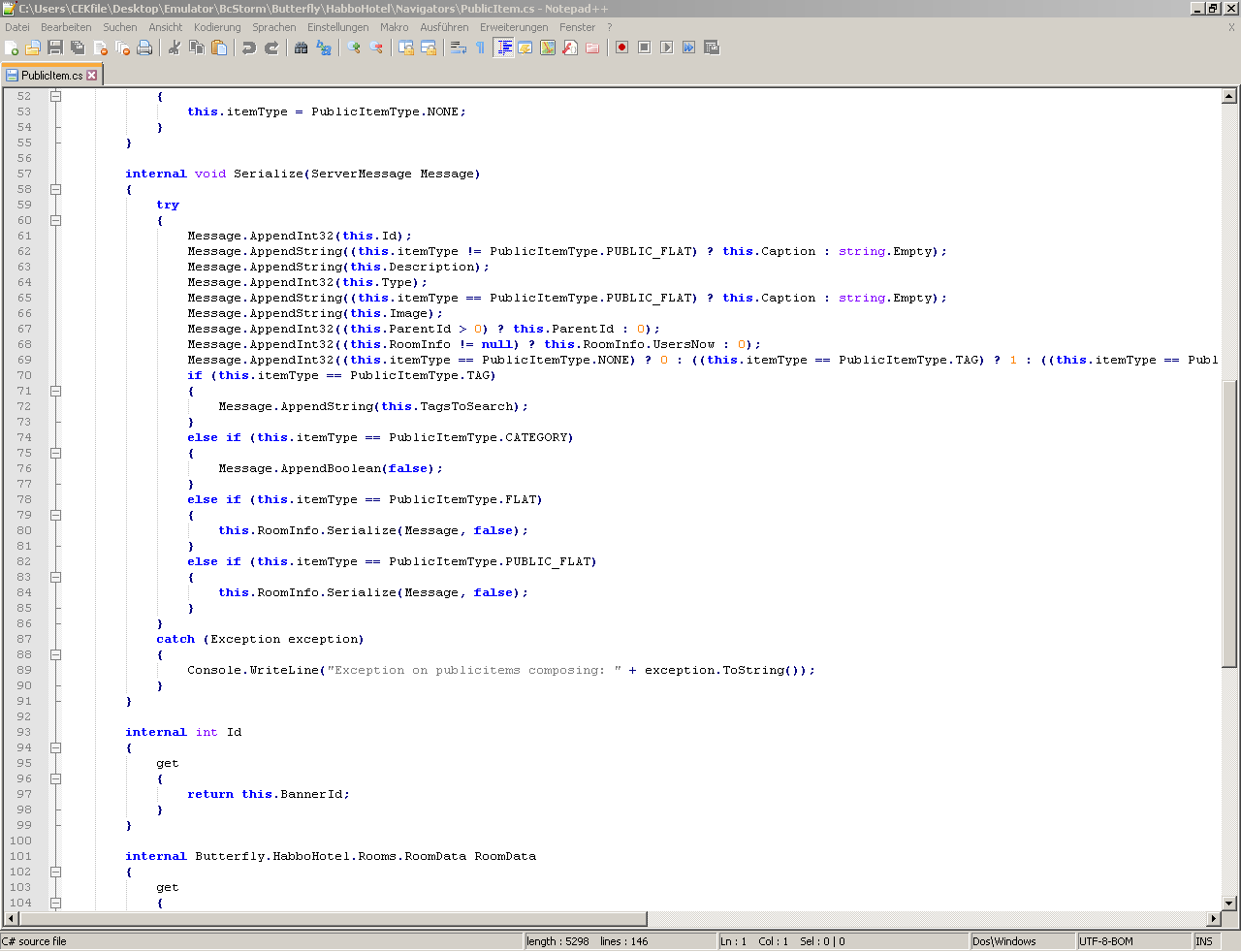Collapse the RoomData fold on line 102

pos(56,873)
